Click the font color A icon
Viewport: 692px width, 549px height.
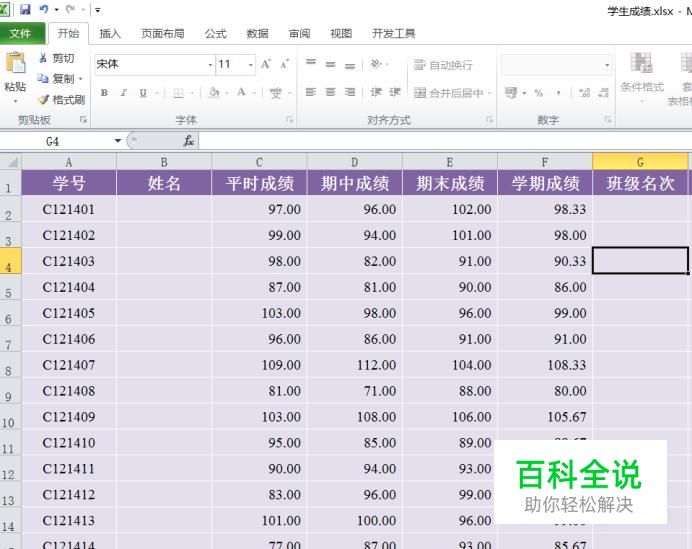coord(241,92)
